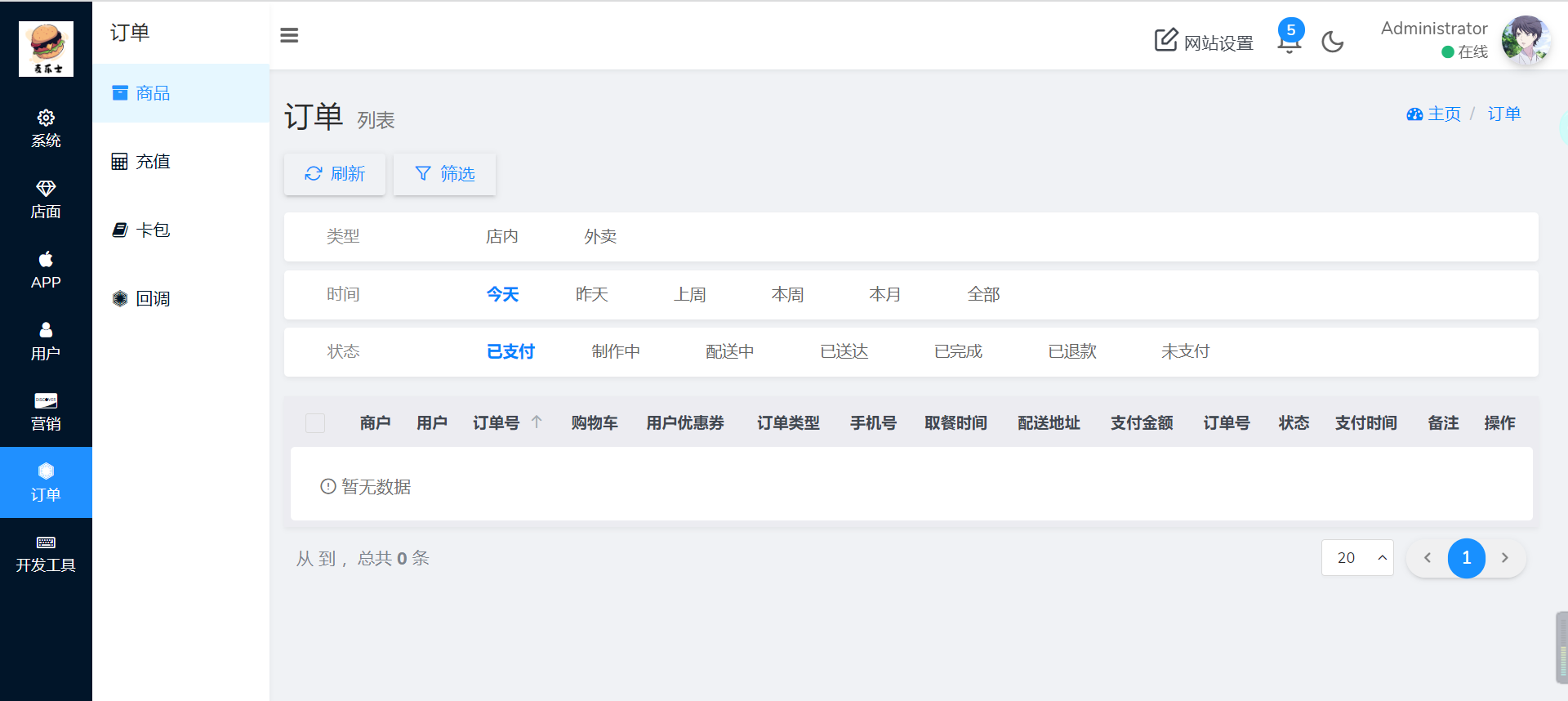Select the 昨天 time filter

592,294
